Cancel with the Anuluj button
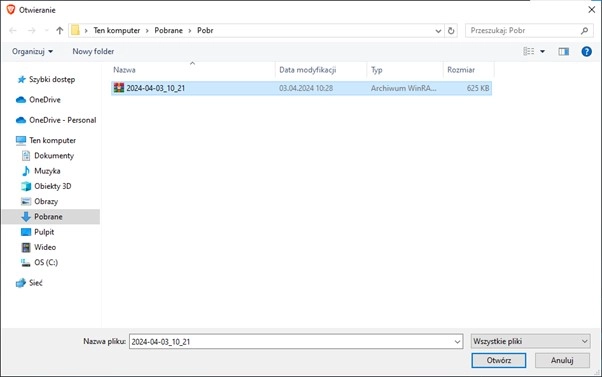 [x=562, y=360]
